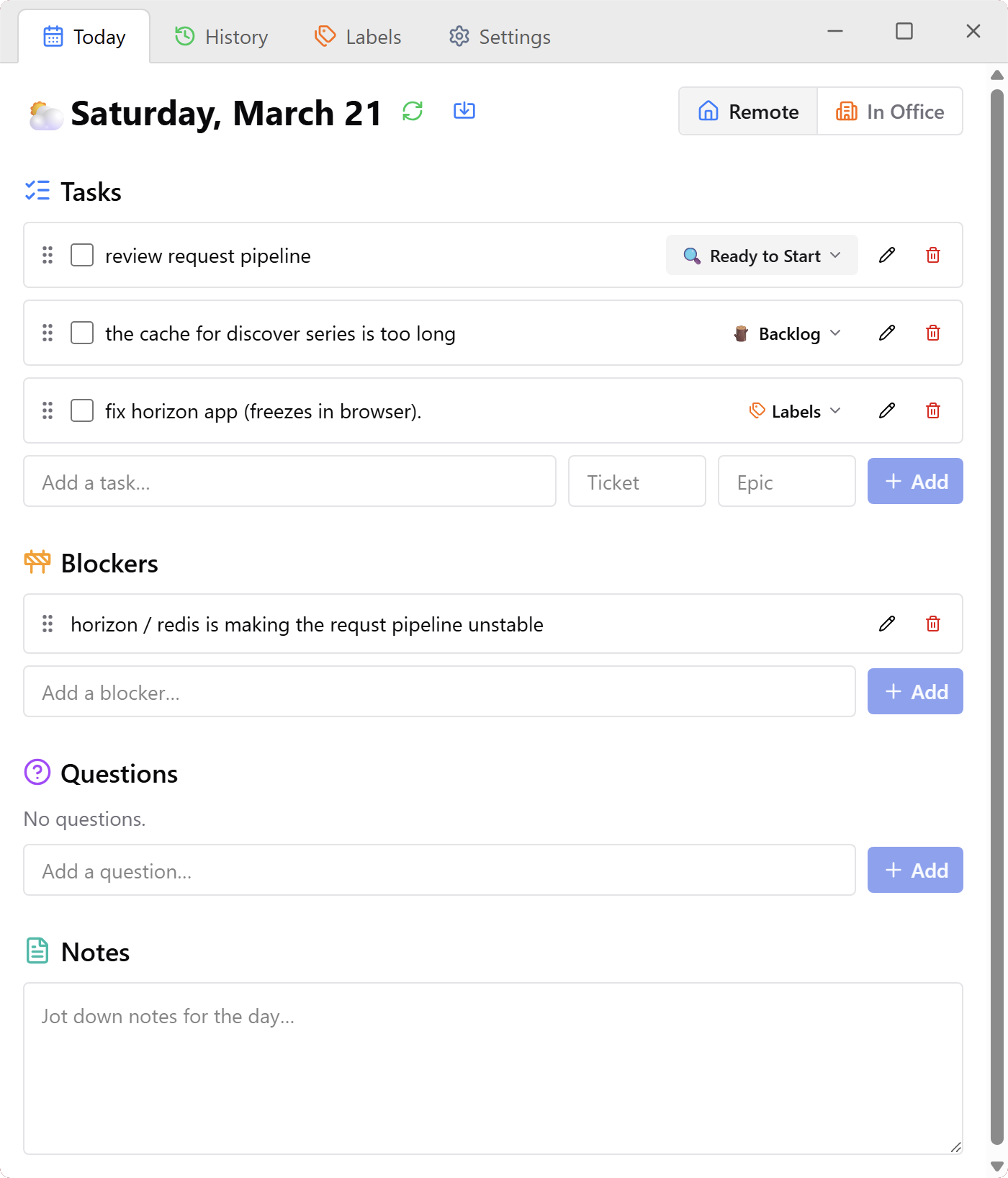Image resolution: width=1008 pixels, height=1178 pixels.
Task: Delete the horizon / redis blocker
Action: pyautogui.click(x=933, y=624)
